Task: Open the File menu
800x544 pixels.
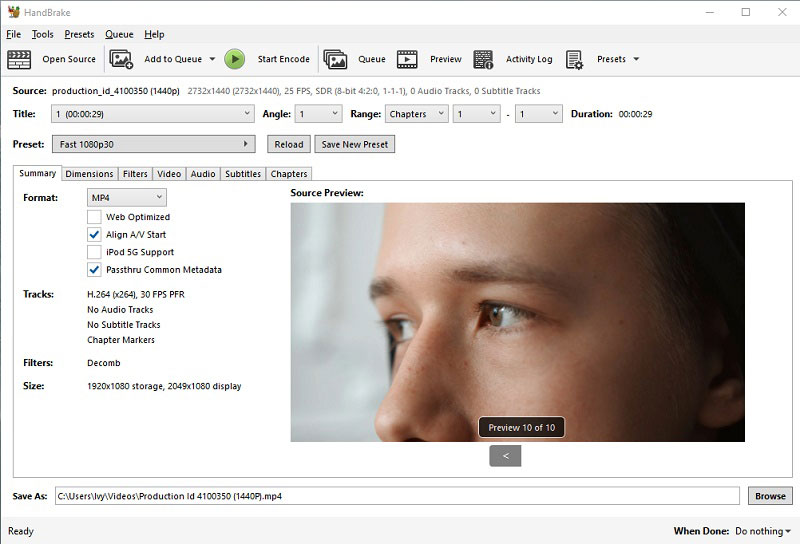Action: tap(13, 34)
